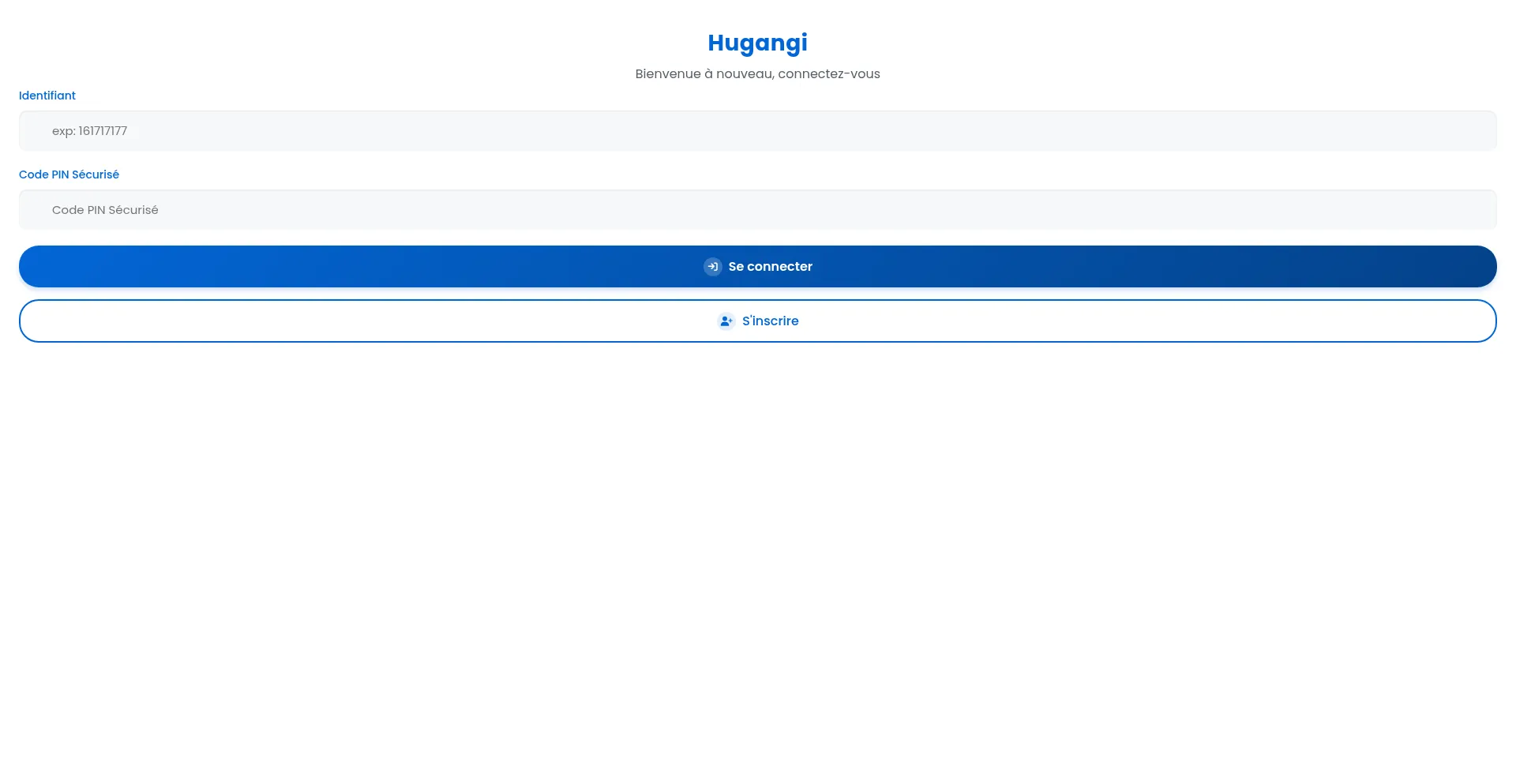Click the 'Bienvenue à nouveau' subtitle text
Screen dimensions: 1516x784
point(757,74)
